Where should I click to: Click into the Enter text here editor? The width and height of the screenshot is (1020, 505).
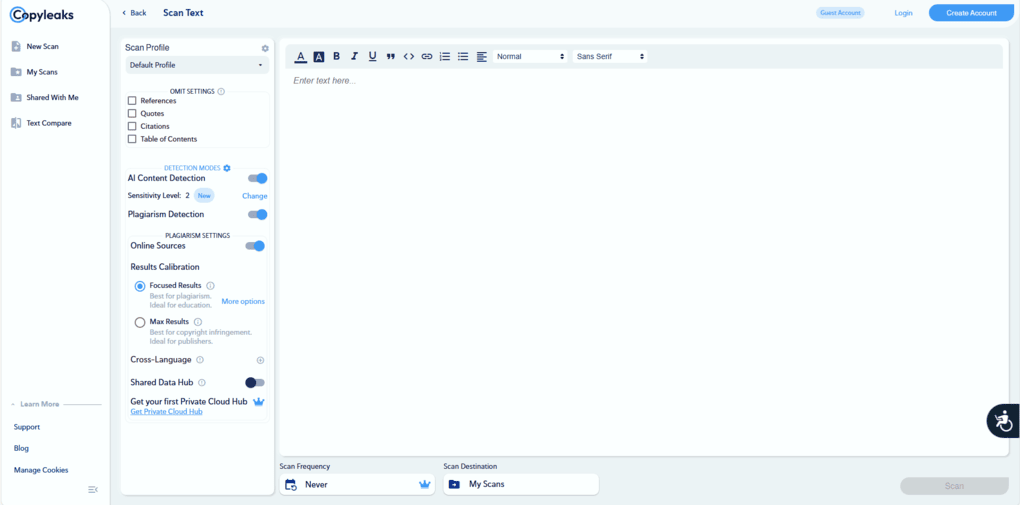click(644, 260)
